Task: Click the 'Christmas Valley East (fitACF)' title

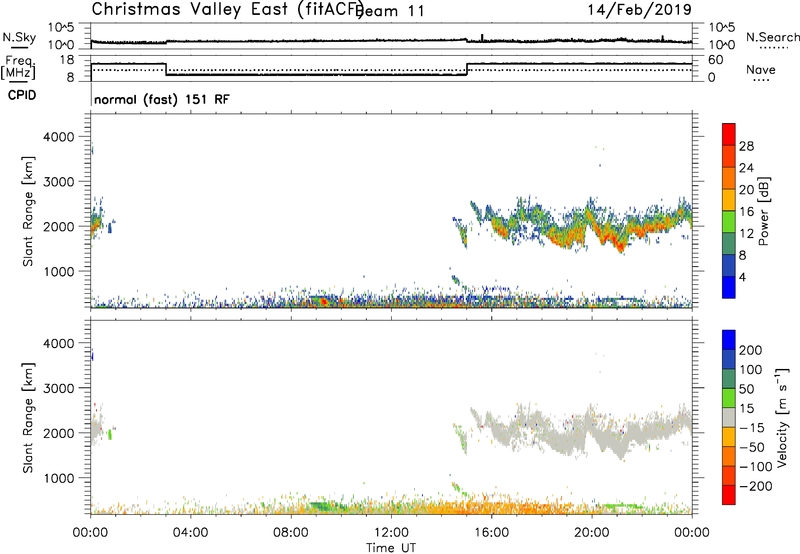Action: (228, 10)
